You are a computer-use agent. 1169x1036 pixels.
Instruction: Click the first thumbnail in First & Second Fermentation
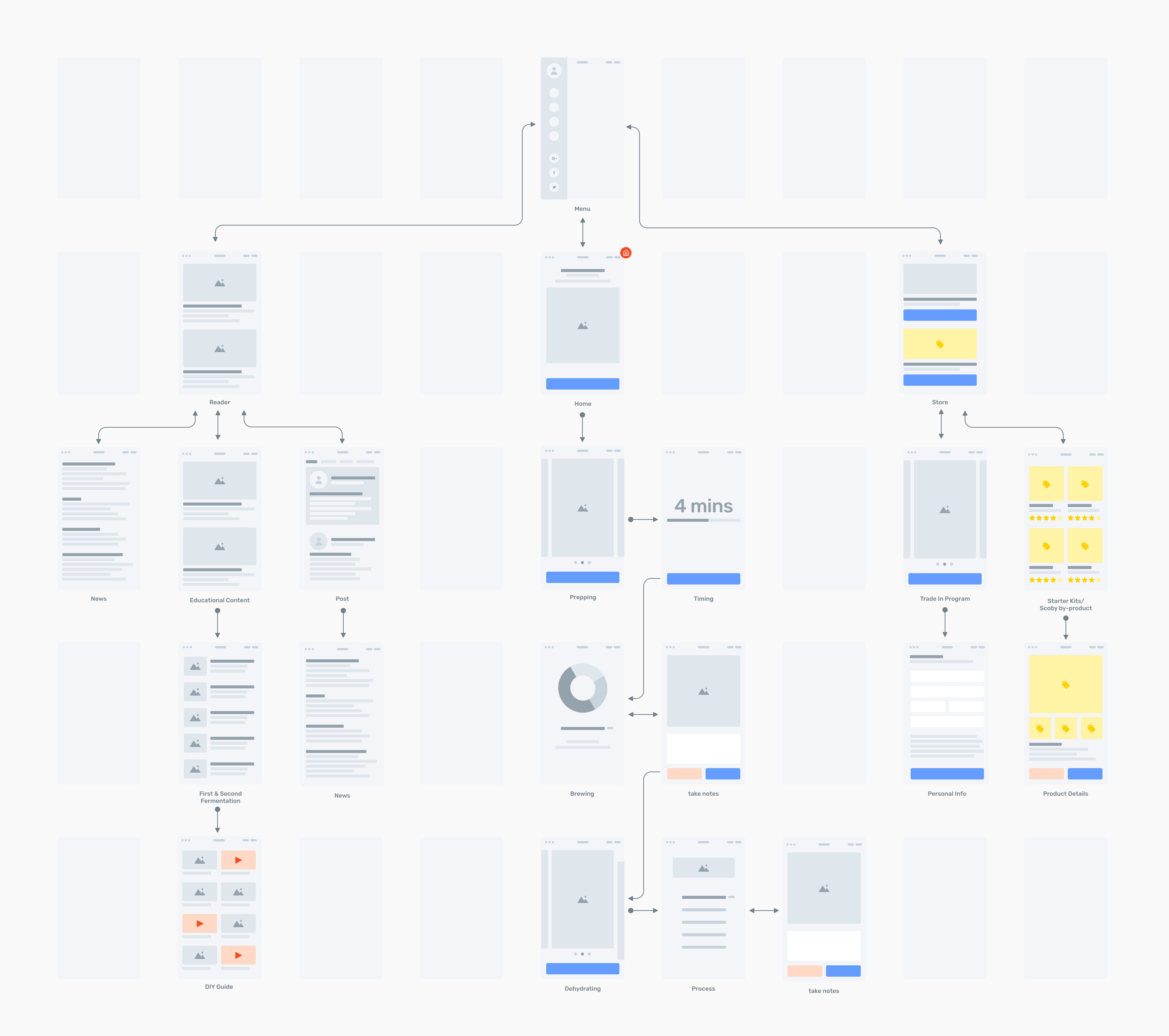point(195,666)
